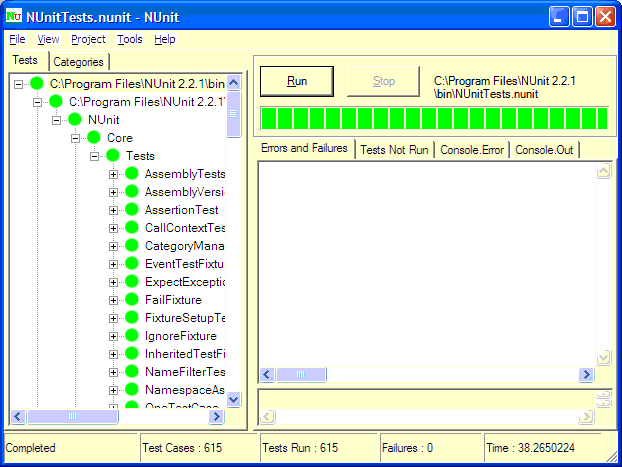Click the NUnitTests.nunit file path label
Image resolution: width=622 pixels, height=467 pixels.
click(x=505, y=87)
